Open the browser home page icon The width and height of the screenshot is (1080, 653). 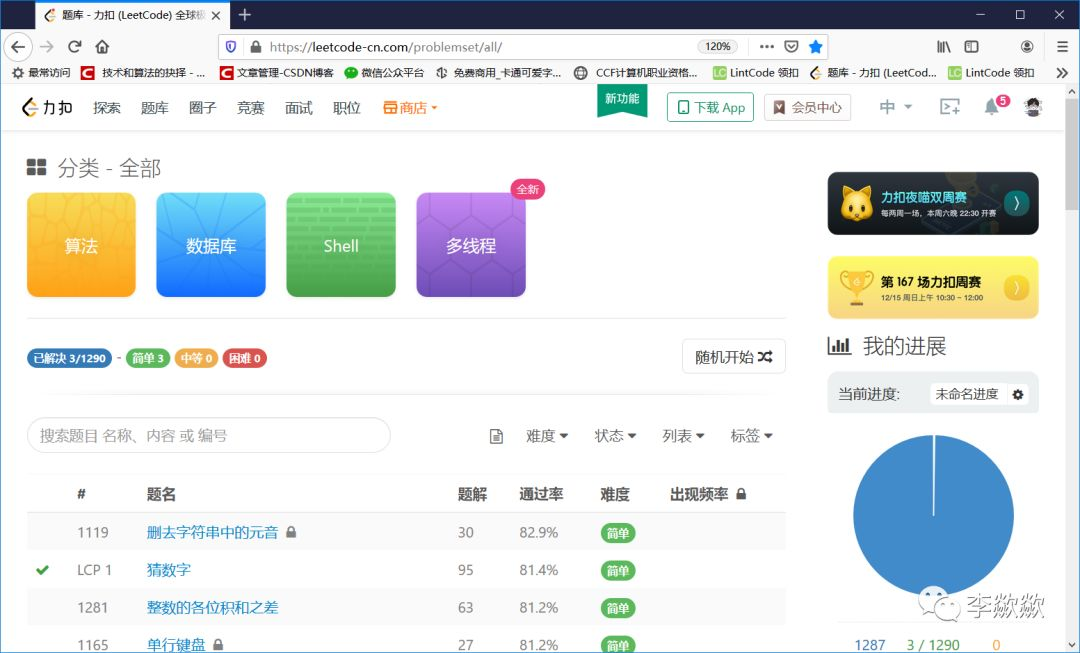(x=102, y=47)
